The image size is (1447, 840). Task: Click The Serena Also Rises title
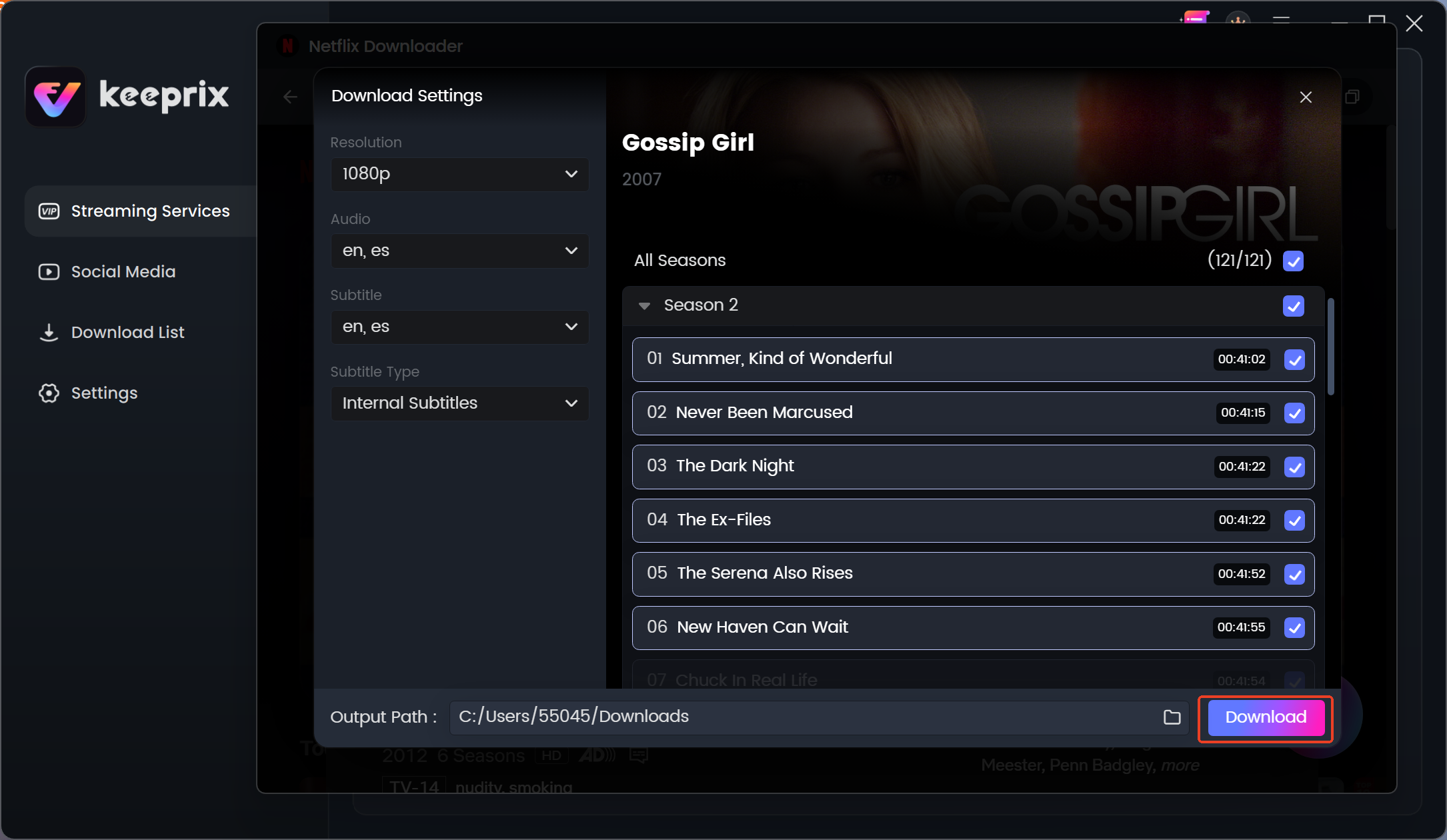[x=765, y=573]
